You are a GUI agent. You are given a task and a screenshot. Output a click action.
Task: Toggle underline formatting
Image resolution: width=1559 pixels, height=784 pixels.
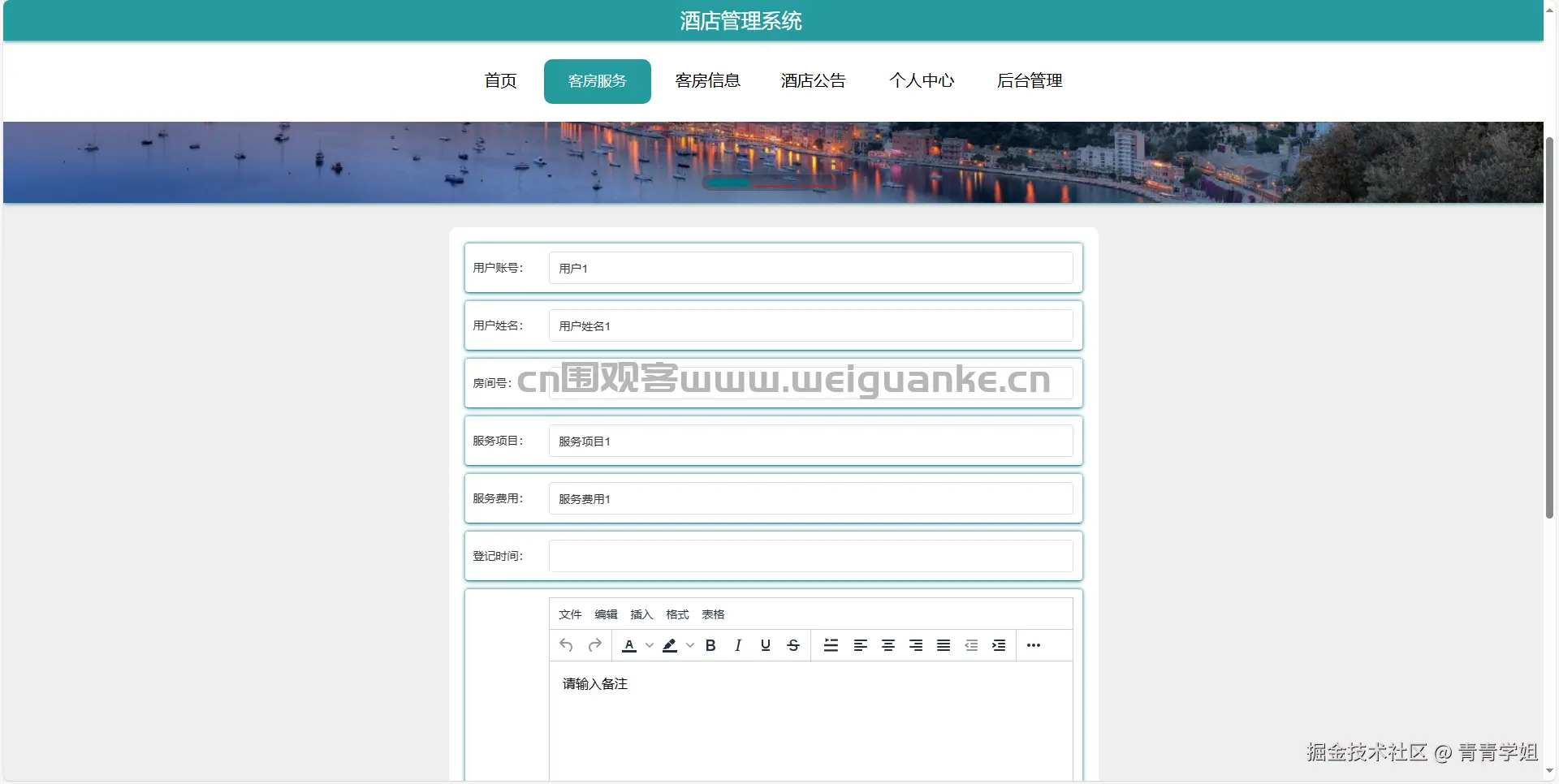(x=765, y=645)
